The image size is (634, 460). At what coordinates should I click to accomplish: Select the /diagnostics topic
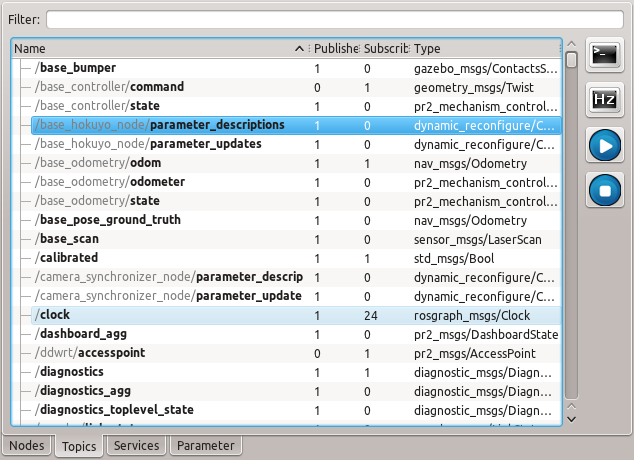point(296,372)
